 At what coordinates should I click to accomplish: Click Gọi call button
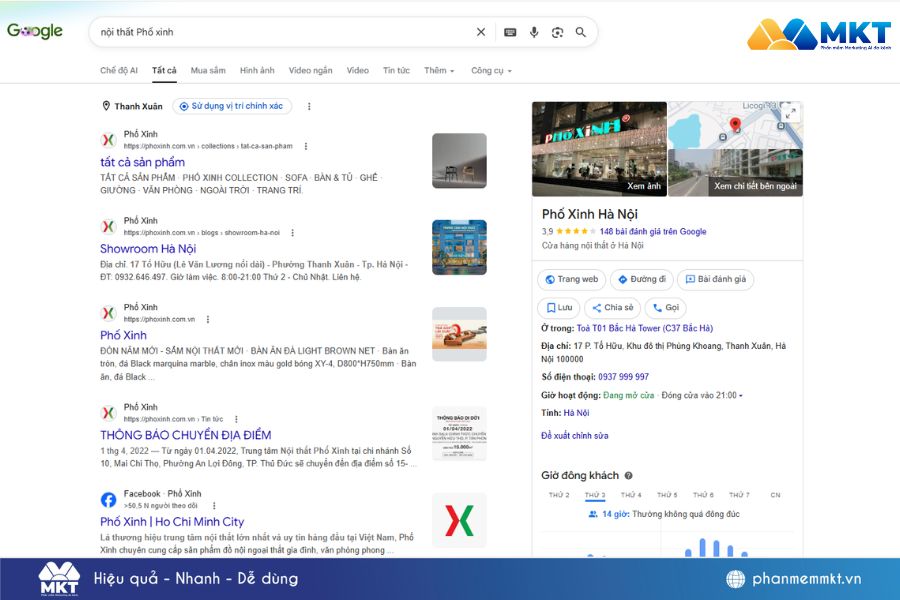(666, 308)
